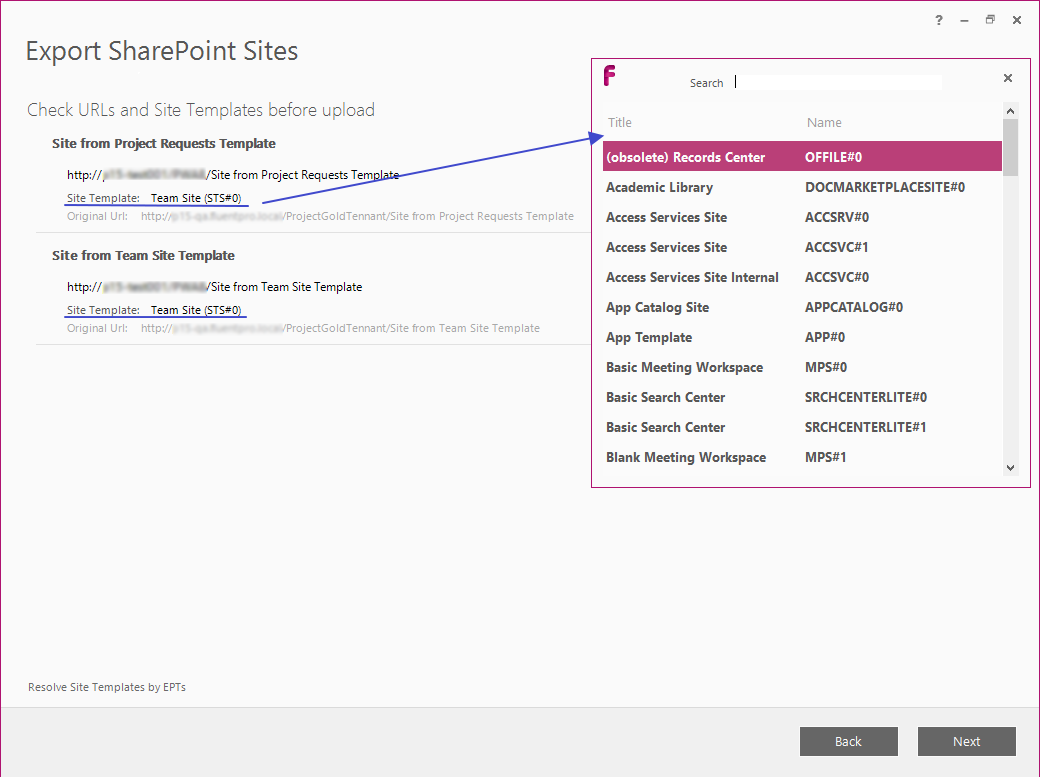The width and height of the screenshot is (1040, 777).
Task: Proceed with the Next button
Action: coord(966,741)
